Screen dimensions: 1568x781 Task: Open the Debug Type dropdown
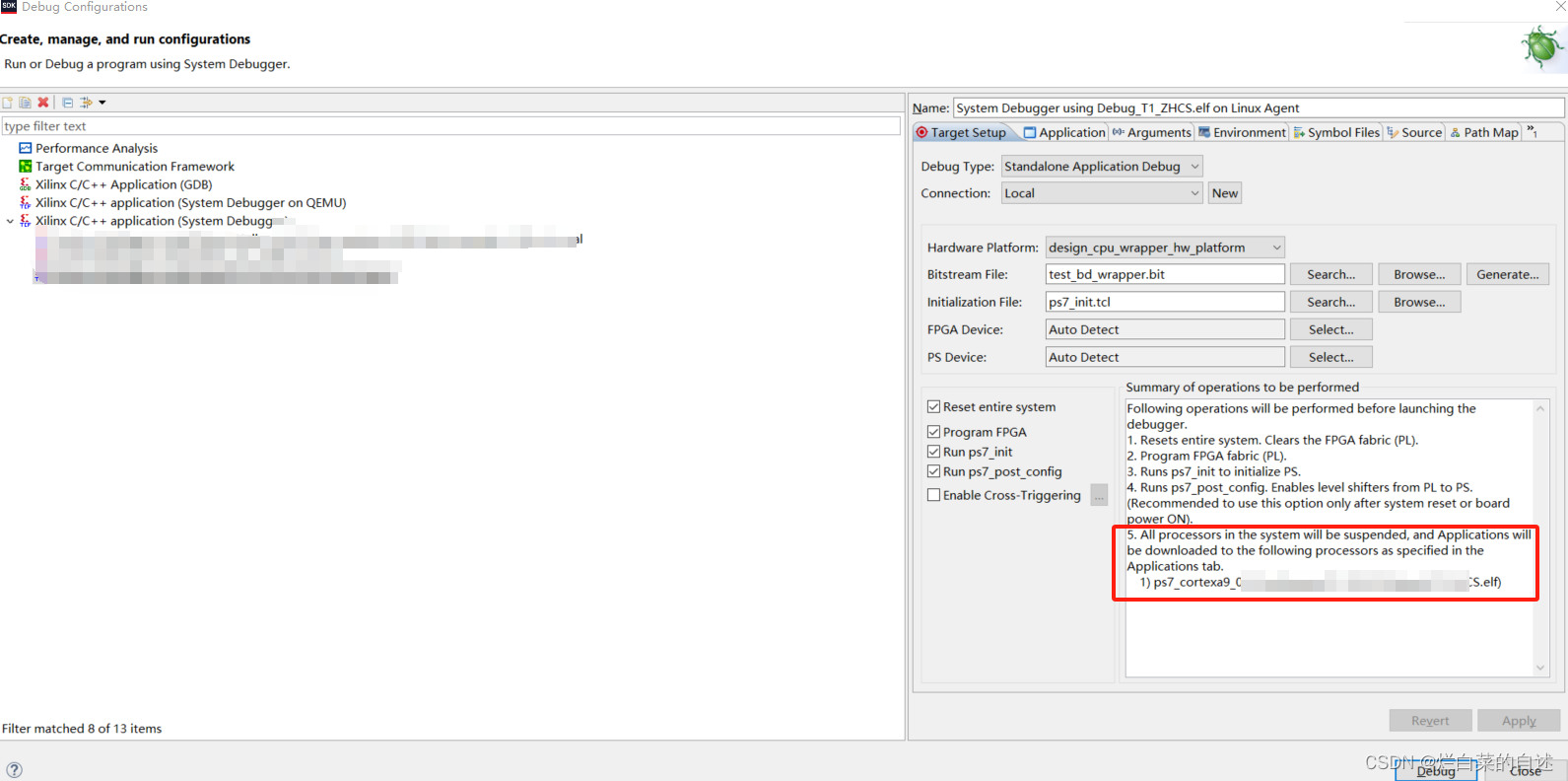point(1102,167)
